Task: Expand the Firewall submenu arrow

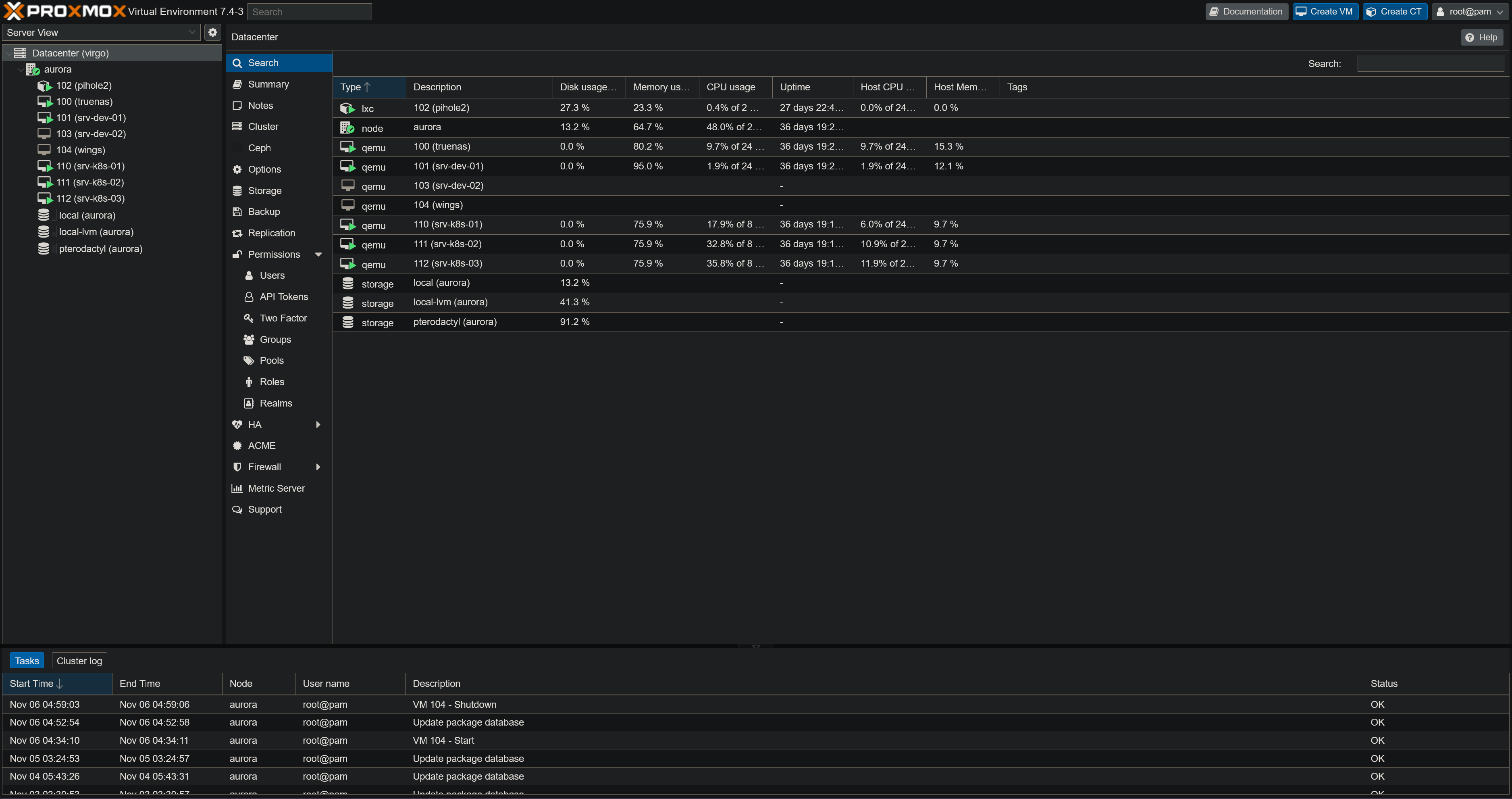Action: pyautogui.click(x=318, y=467)
